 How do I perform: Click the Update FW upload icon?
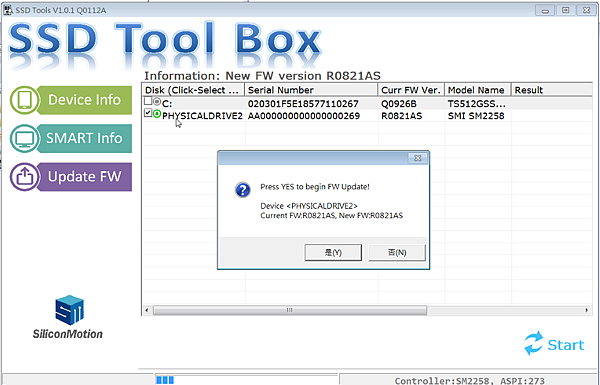[24, 176]
